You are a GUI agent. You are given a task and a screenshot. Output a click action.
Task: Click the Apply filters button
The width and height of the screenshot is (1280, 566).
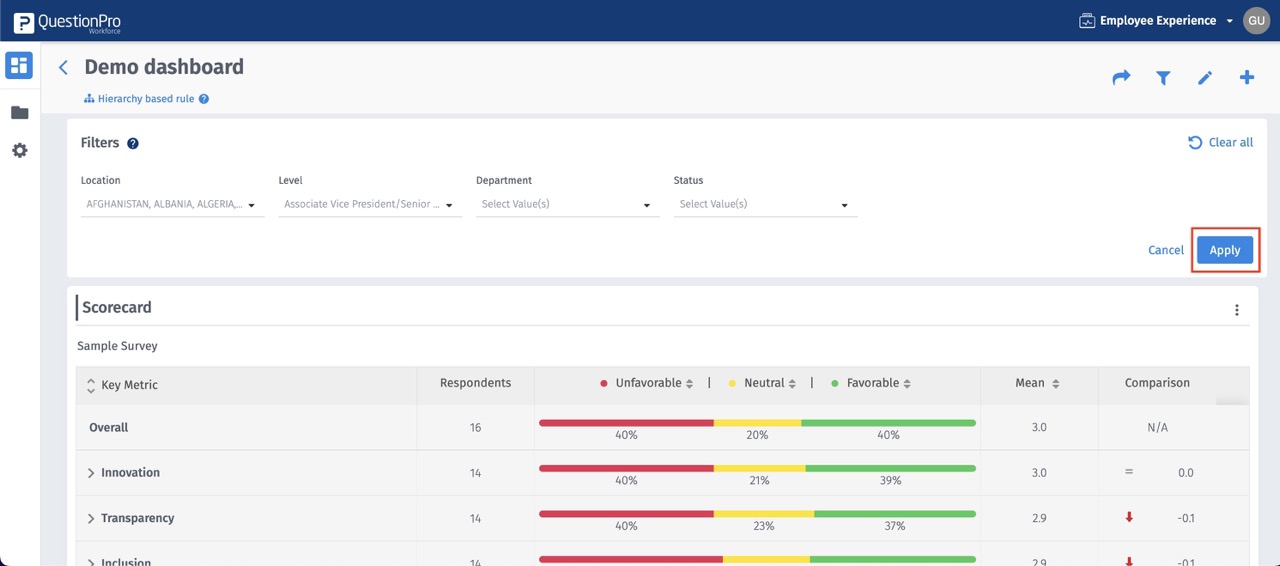click(x=1224, y=250)
